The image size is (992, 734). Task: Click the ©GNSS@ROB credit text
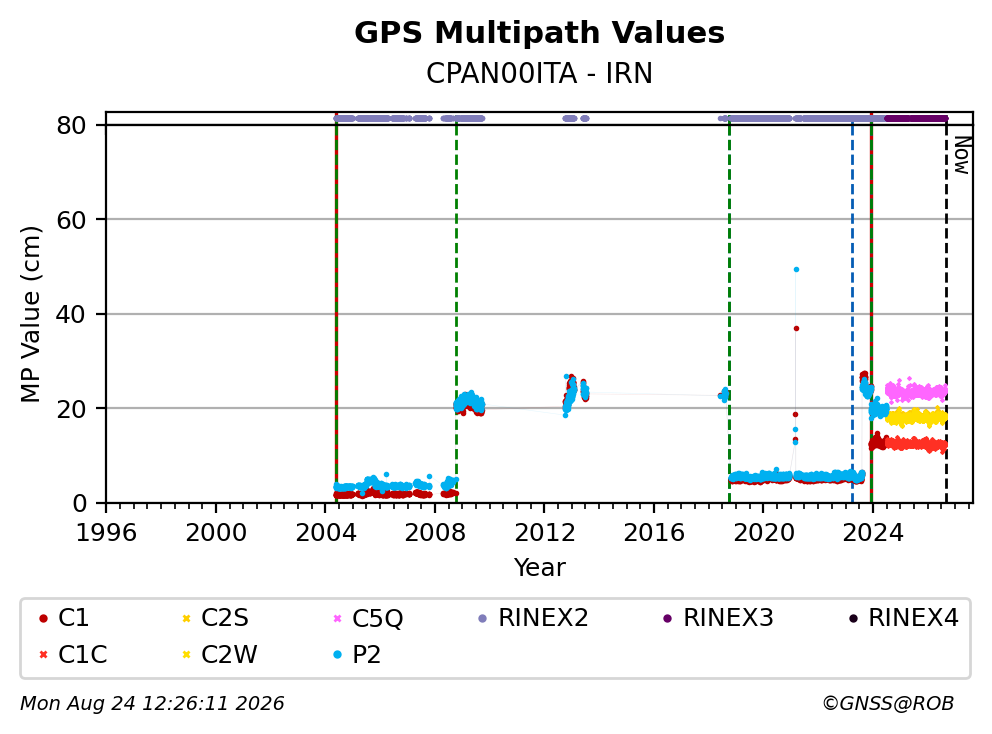tap(888, 703)
